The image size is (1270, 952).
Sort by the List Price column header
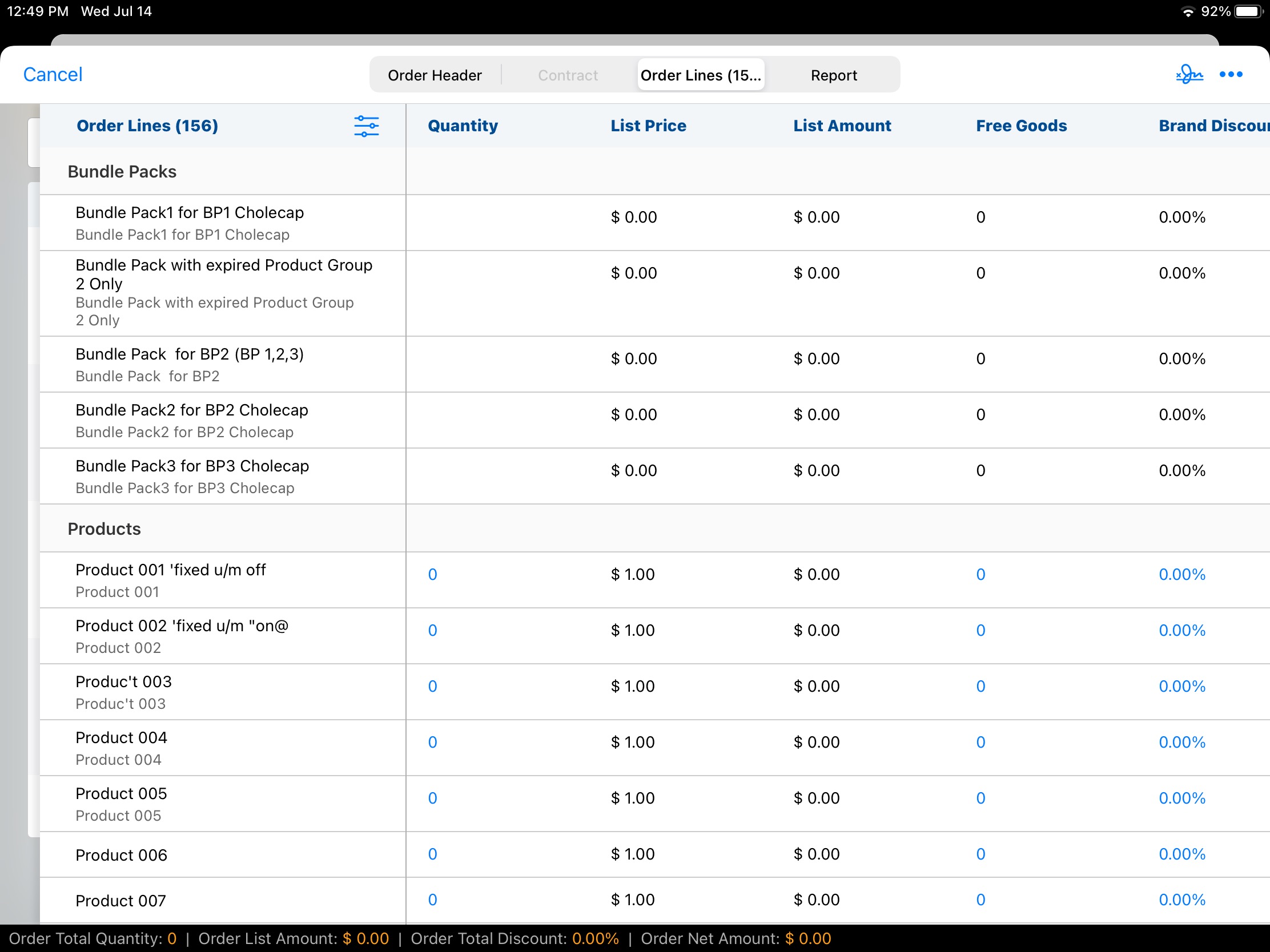pyautogui.click(x=648, y=126)
